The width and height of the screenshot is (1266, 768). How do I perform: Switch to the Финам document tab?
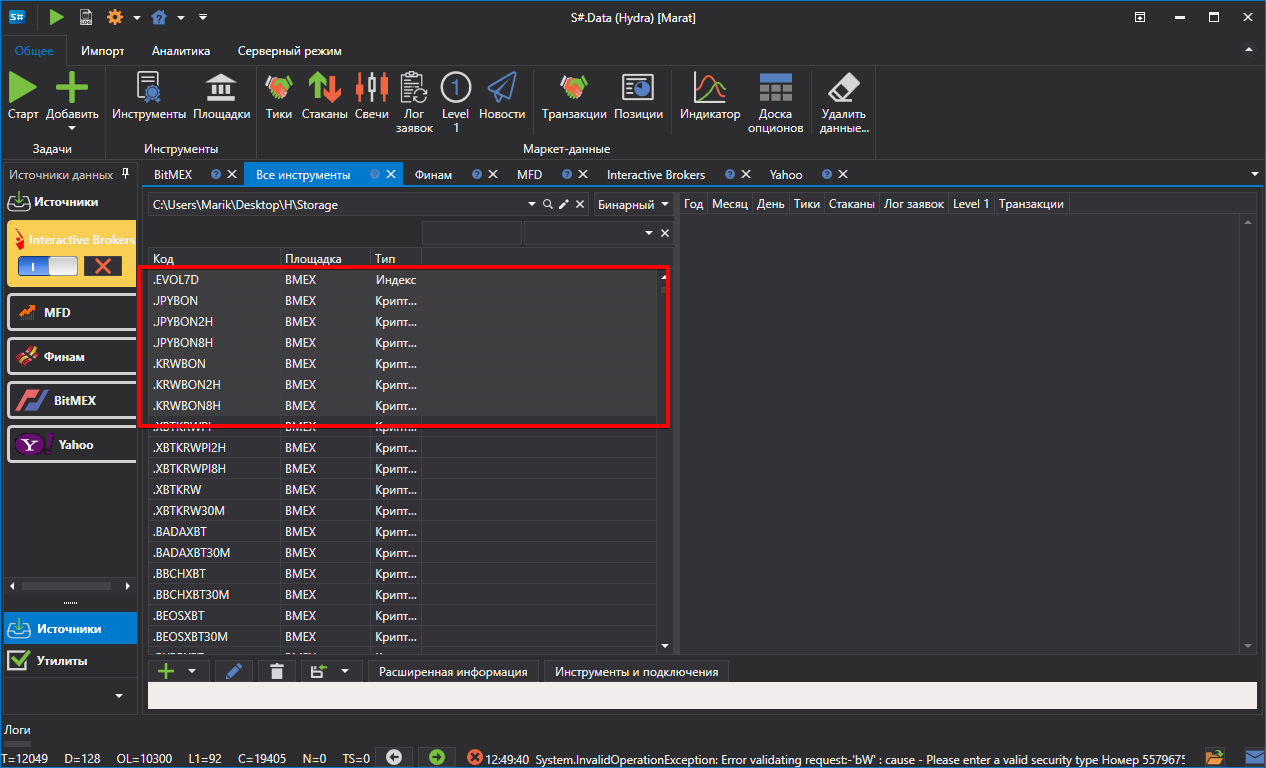433,174
